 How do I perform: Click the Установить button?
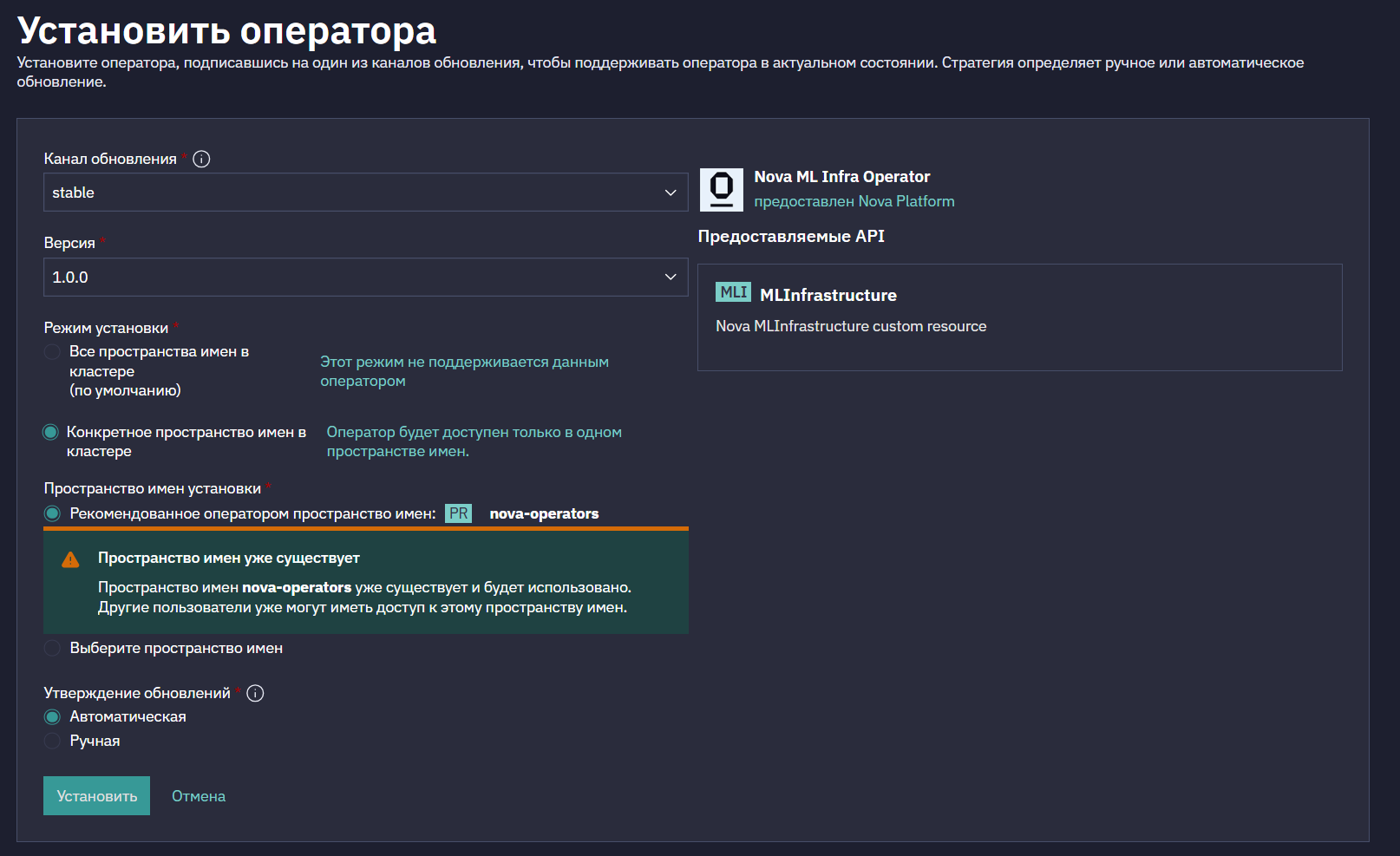click(96, 796)
